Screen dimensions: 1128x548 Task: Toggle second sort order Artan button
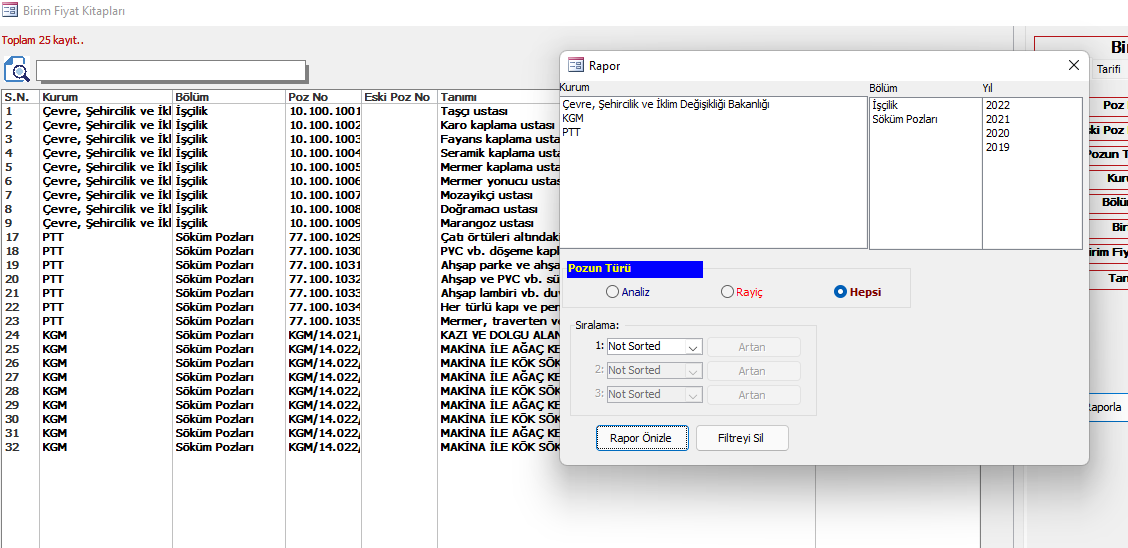tap(754, 371)
